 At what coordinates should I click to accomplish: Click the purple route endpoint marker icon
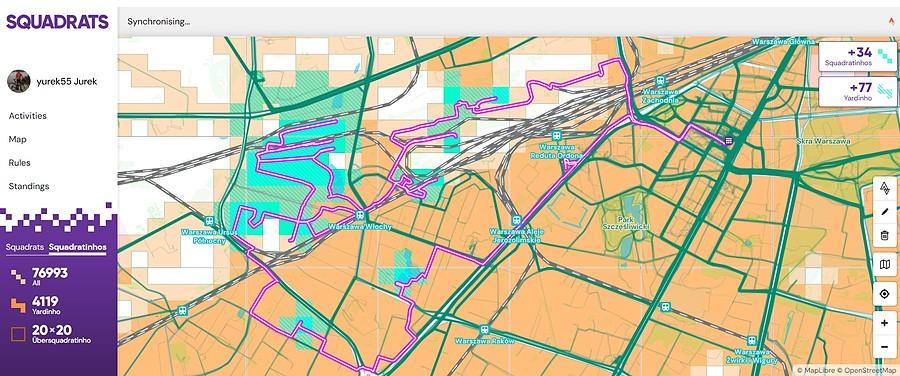coord(728,140)
